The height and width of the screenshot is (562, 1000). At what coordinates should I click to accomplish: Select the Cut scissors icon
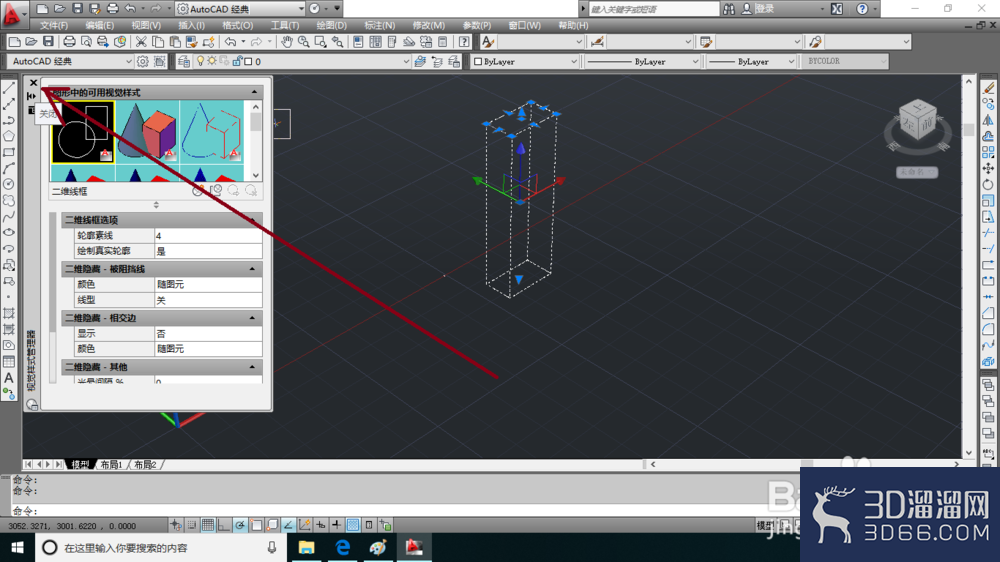[141, 42]
